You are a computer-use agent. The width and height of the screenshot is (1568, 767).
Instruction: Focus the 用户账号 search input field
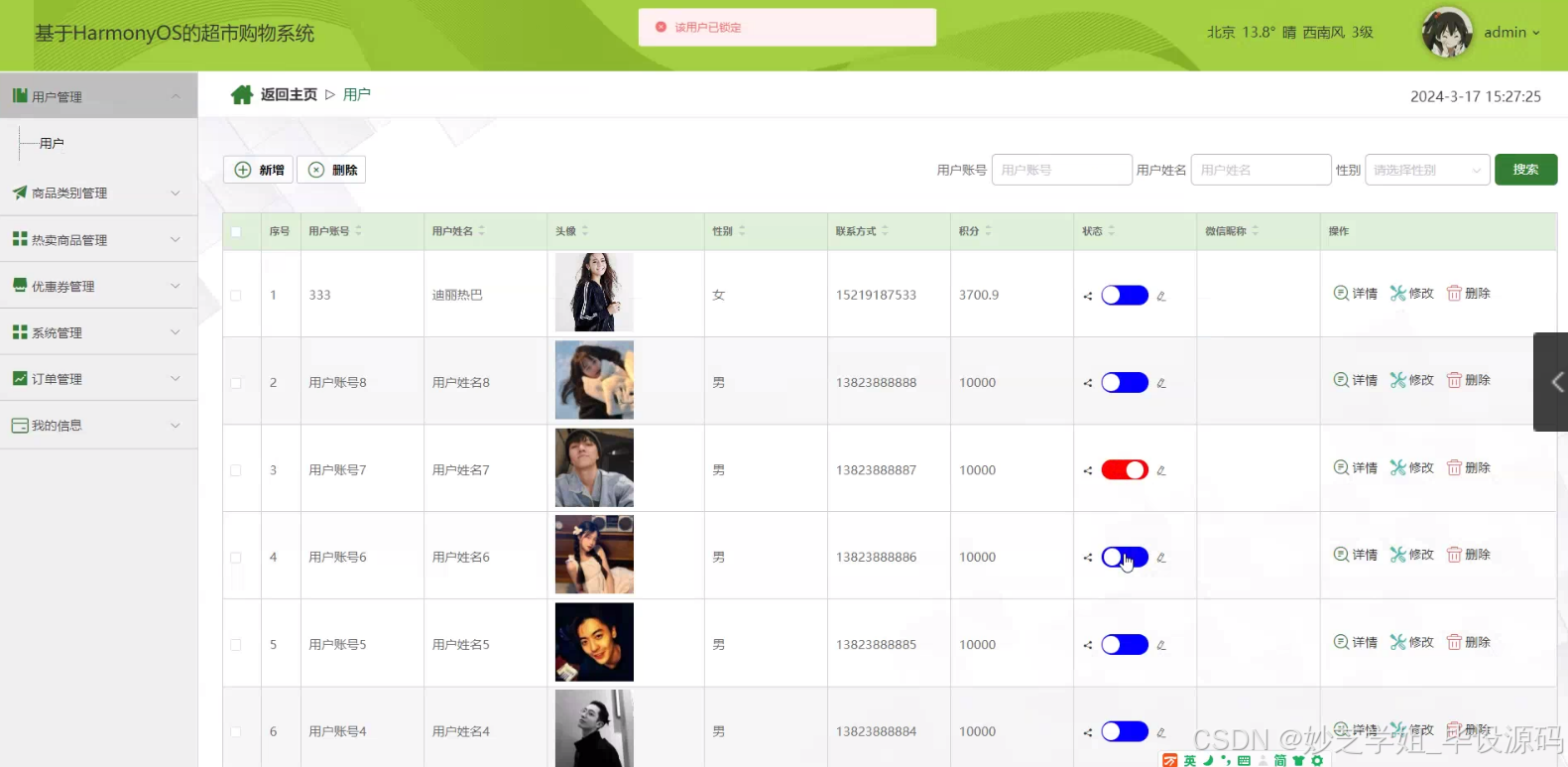click(1061, 170)
